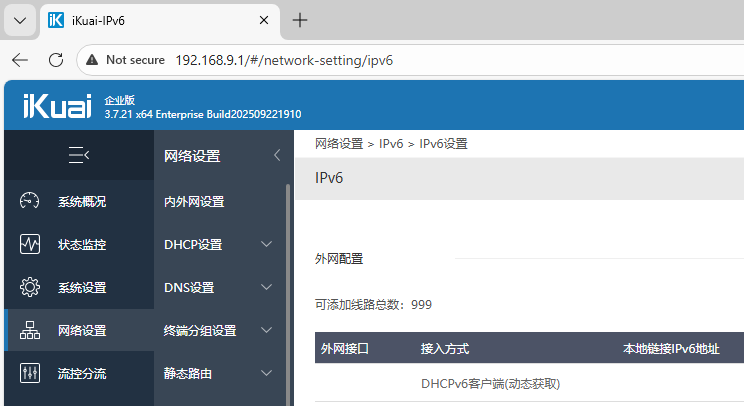Go back with browser back arrow

(20, 60)
